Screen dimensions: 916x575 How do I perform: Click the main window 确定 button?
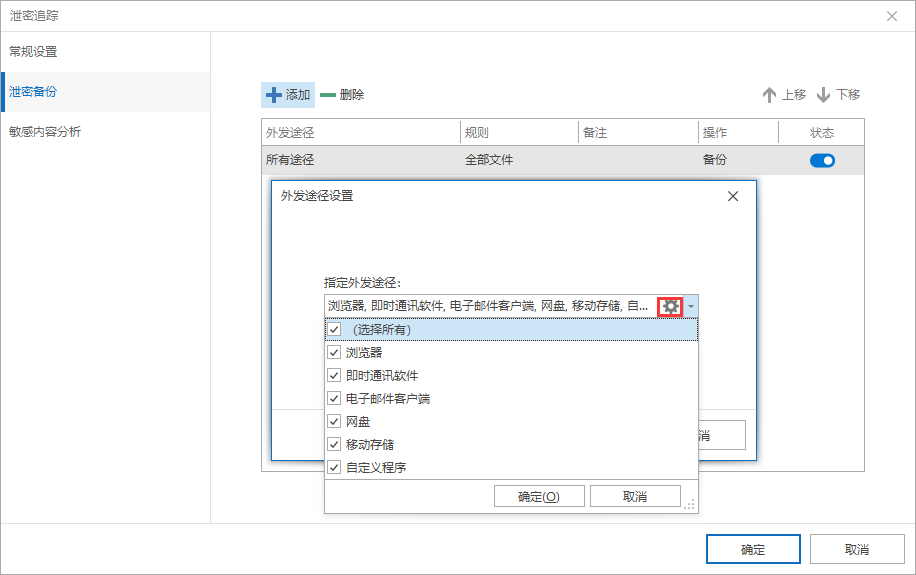[753, 549]
